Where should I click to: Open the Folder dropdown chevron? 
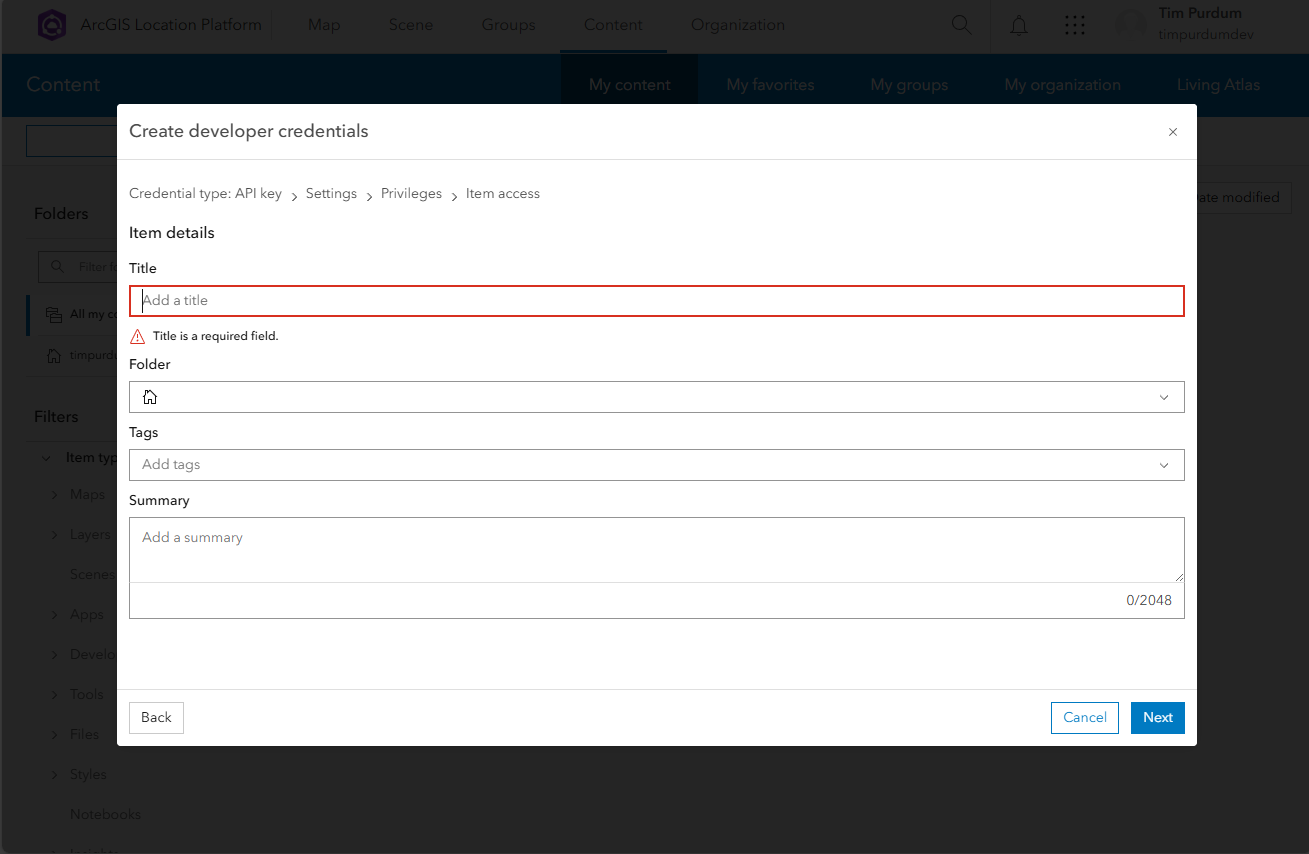pos(1164,397)
